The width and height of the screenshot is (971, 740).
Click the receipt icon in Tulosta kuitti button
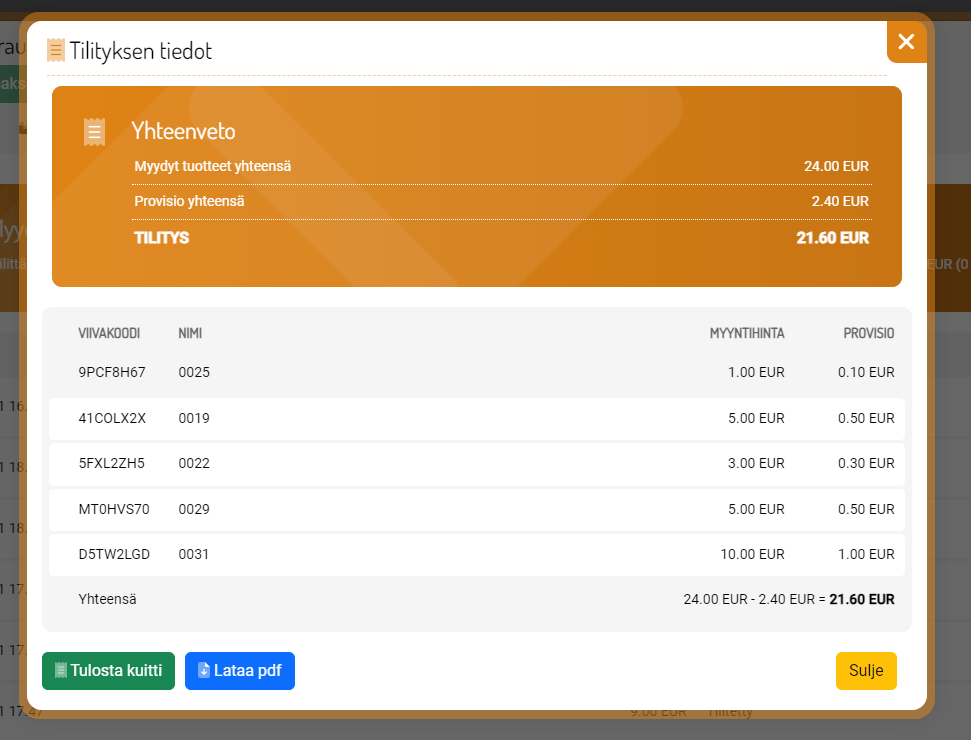(x=60, y=671)
